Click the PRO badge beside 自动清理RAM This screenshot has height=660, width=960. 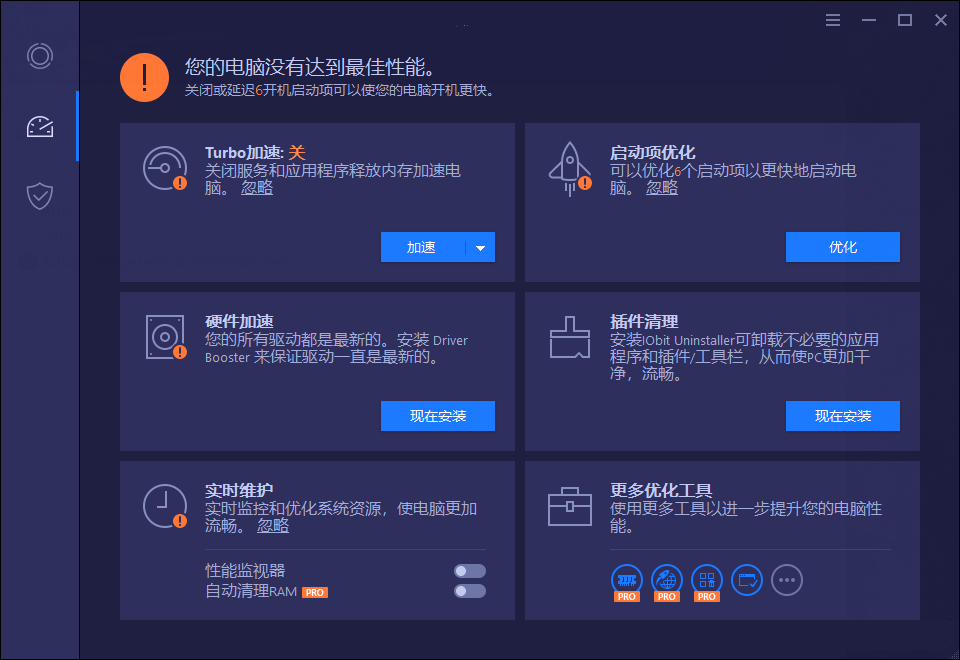[315, 592]
